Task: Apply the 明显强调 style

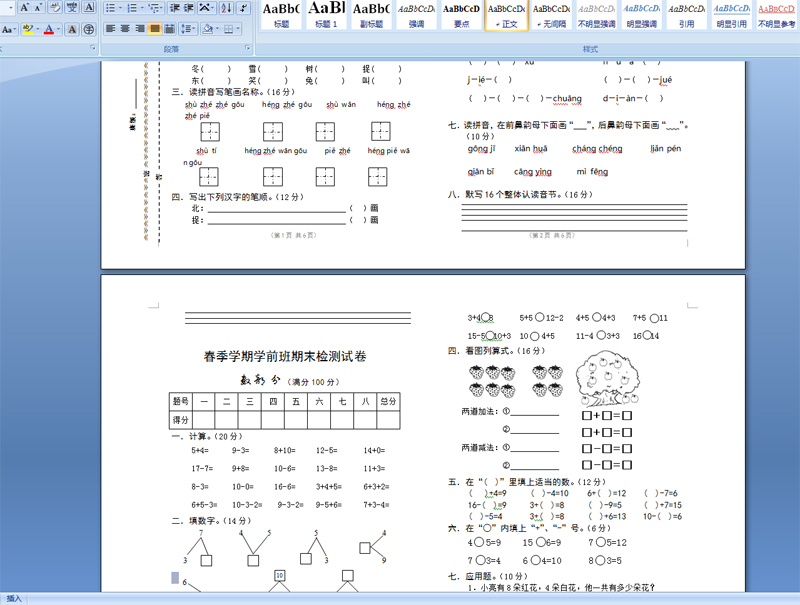Action: tap(641, 15)
